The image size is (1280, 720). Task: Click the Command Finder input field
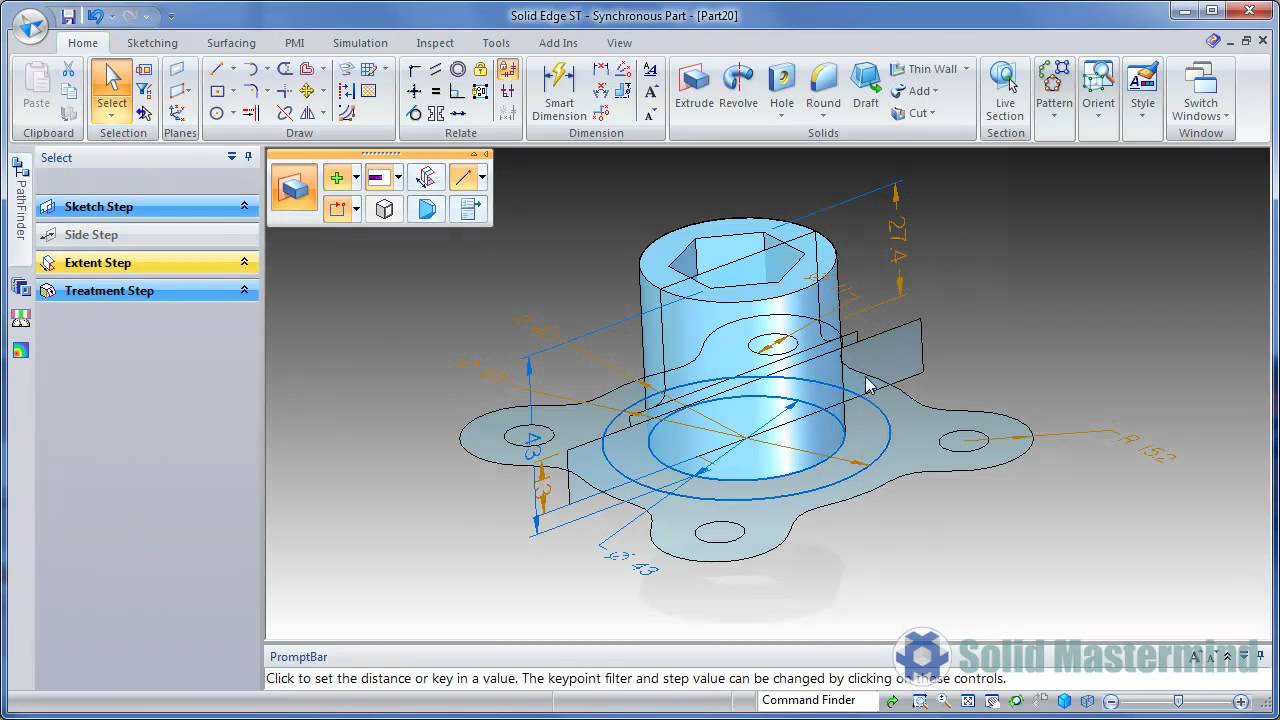pyautogui.click(x=817, y=700)
